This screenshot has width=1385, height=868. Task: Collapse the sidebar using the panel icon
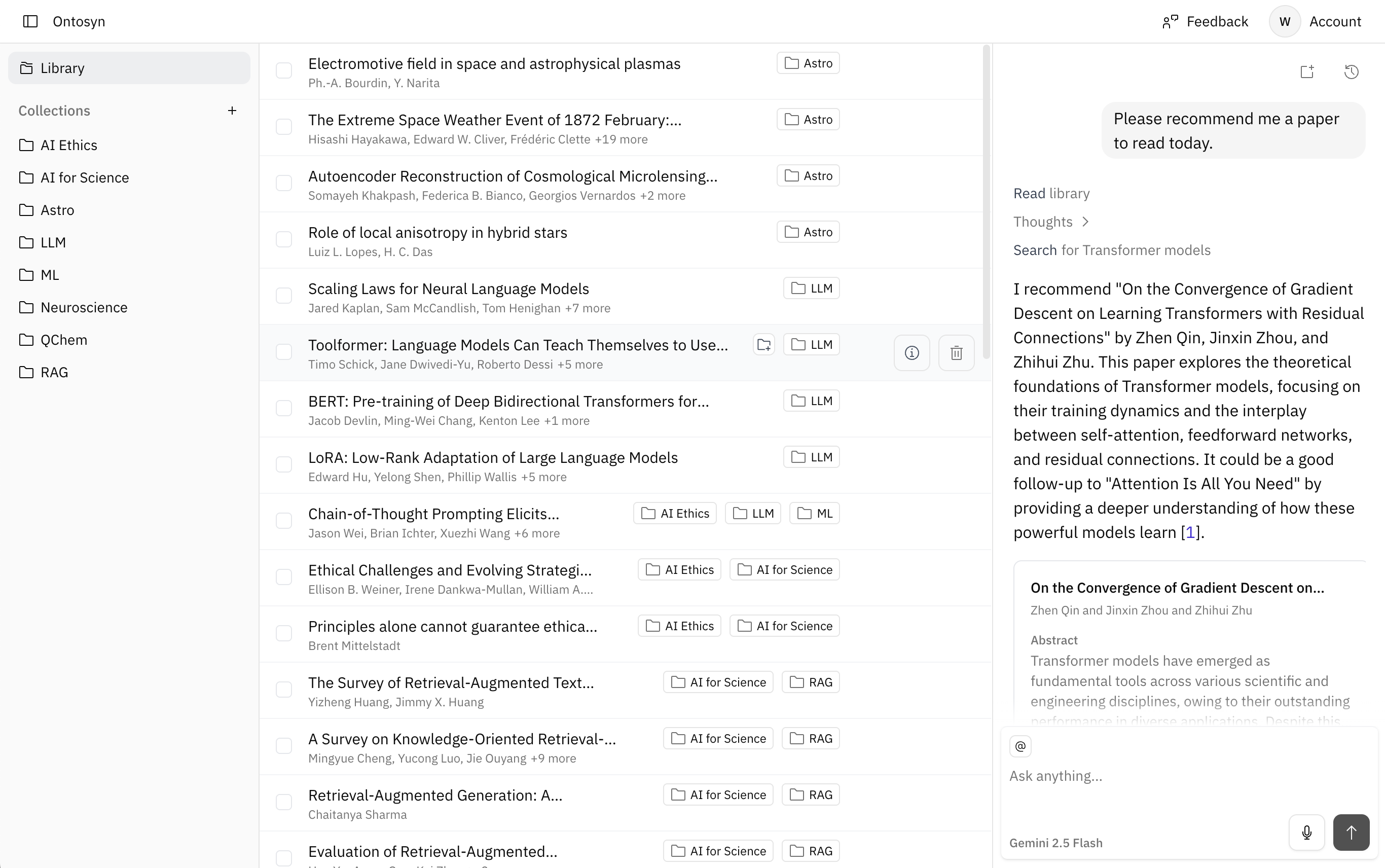30,21
